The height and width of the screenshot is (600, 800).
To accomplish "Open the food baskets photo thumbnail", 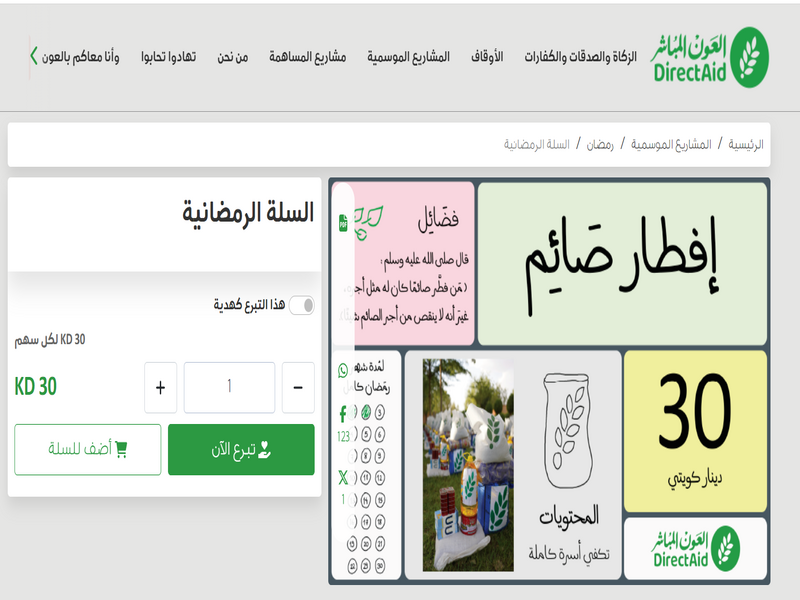I will (x=467, y=465).
